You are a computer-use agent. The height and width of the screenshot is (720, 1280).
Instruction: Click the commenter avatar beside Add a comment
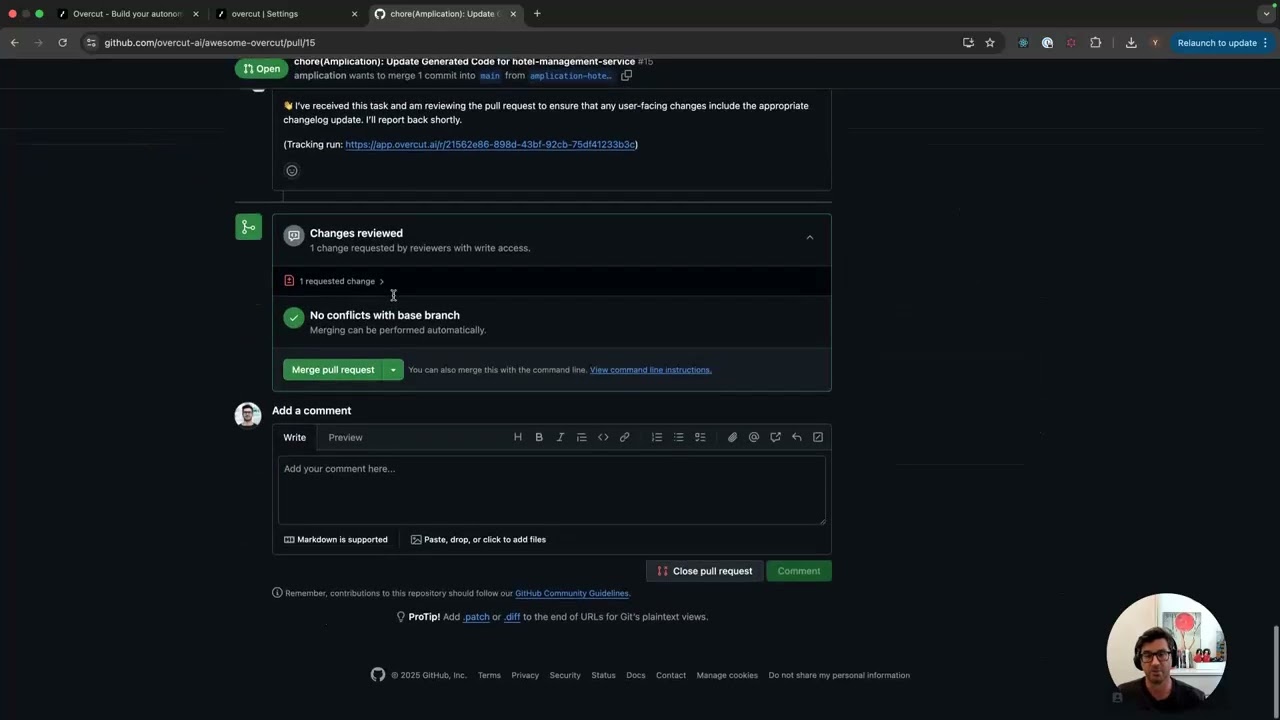coord(248,414)
